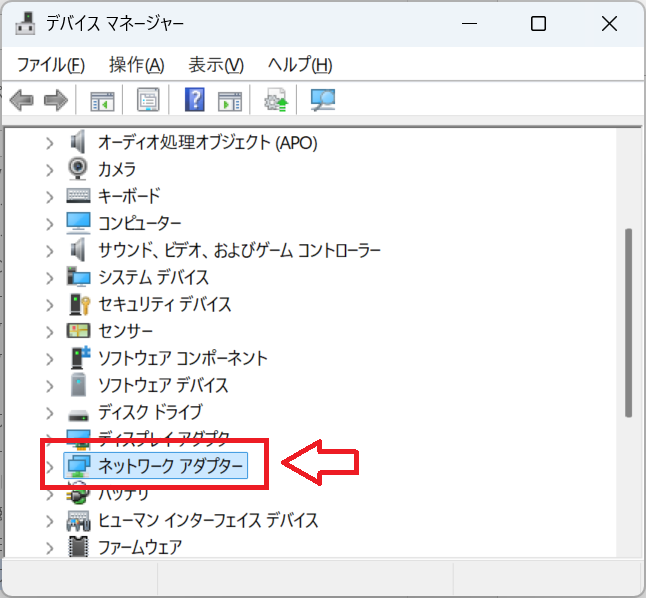
Task: Click the tower icon beside ソフトウェア デバイス
Action: point(78,385)
